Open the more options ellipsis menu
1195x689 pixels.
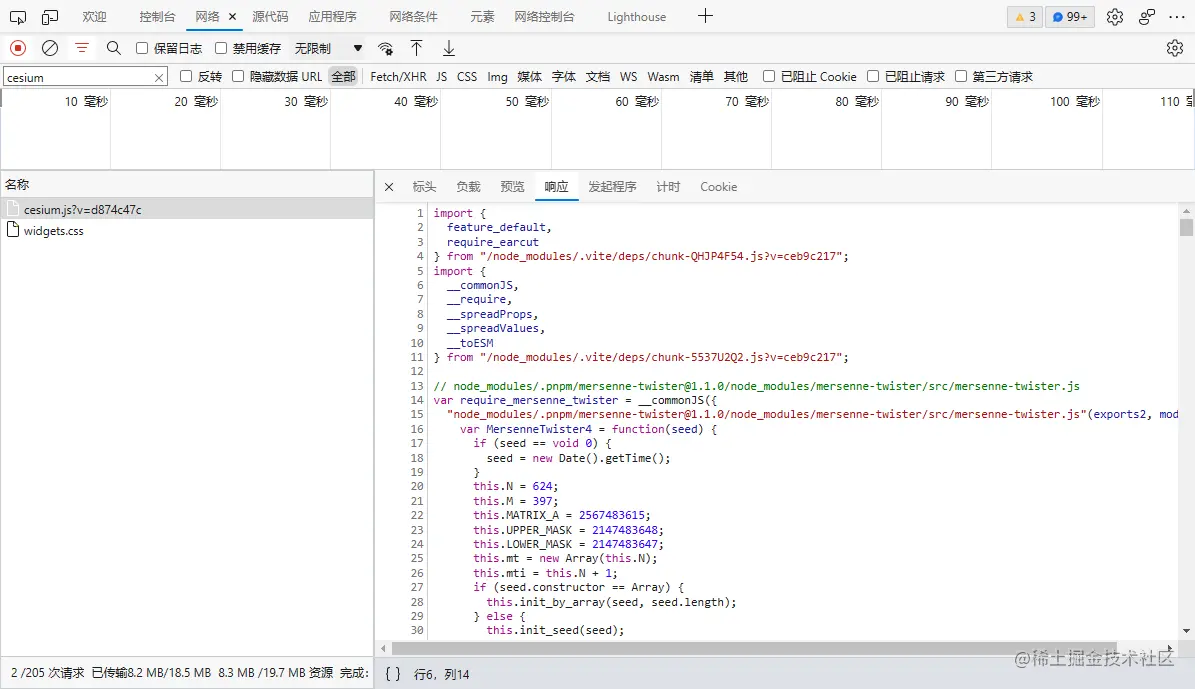(x=1177, y=17)
